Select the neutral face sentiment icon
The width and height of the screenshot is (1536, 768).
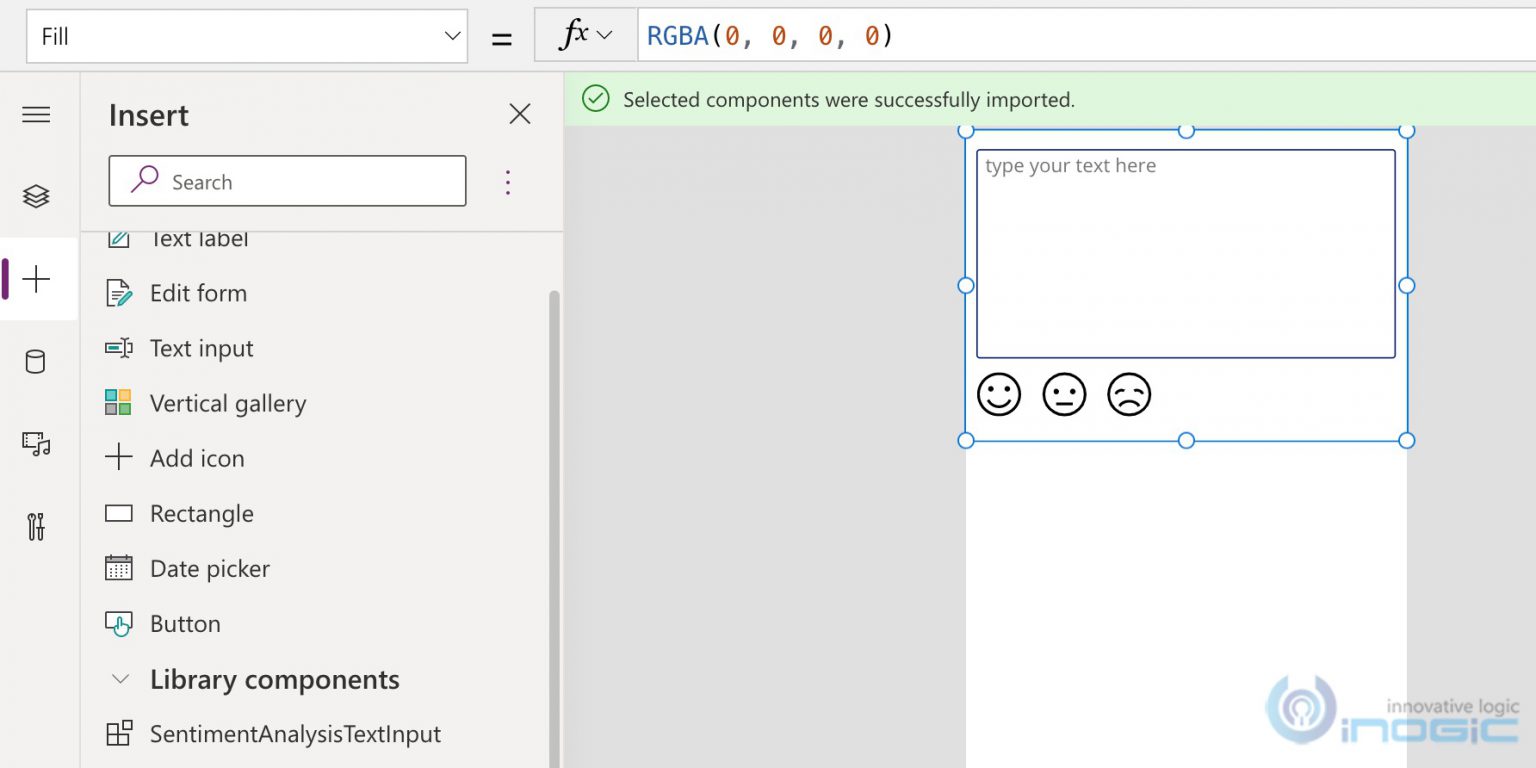click(x=1064, y=394)
